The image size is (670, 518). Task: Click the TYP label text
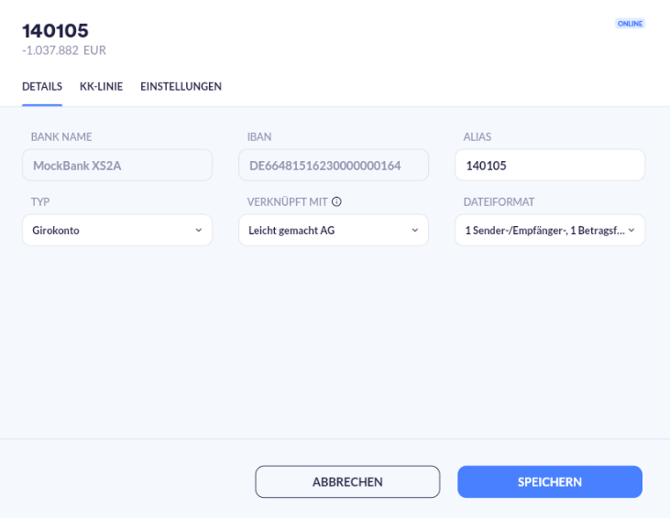click(x=40, y=202)
